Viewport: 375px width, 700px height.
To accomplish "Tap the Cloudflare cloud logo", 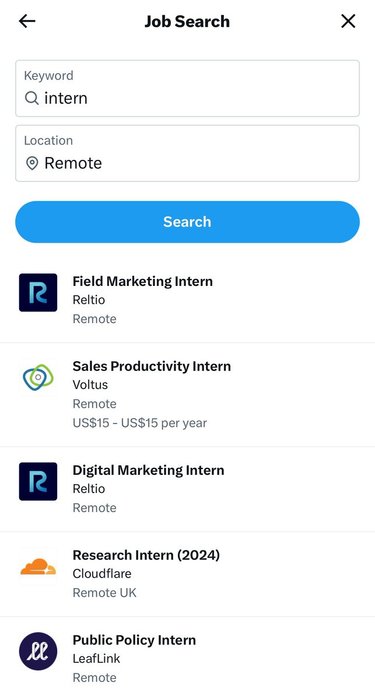I will point(38,567).
